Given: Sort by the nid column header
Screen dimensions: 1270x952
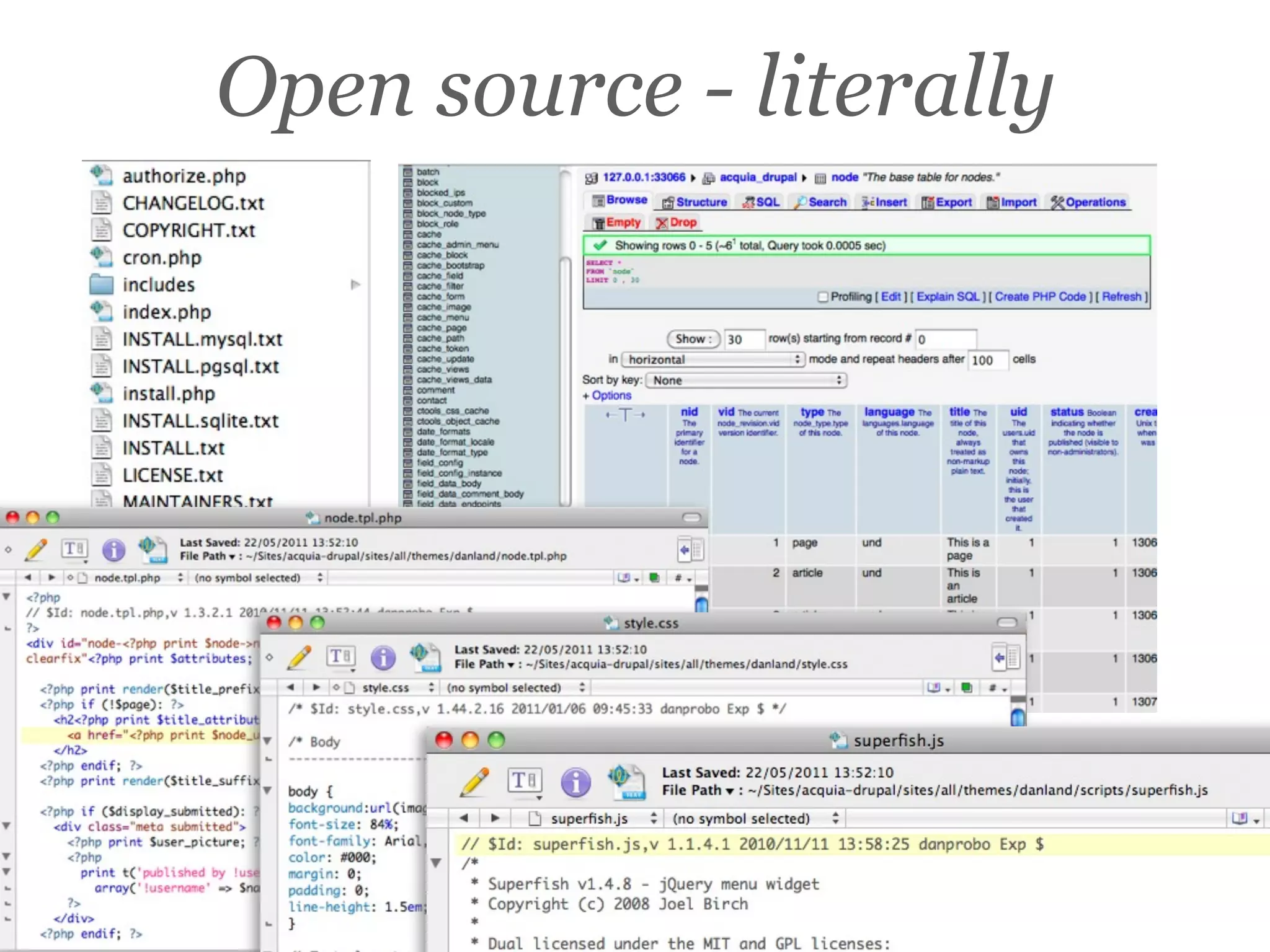Looking at the screenshot, I should tap(689, 412).
